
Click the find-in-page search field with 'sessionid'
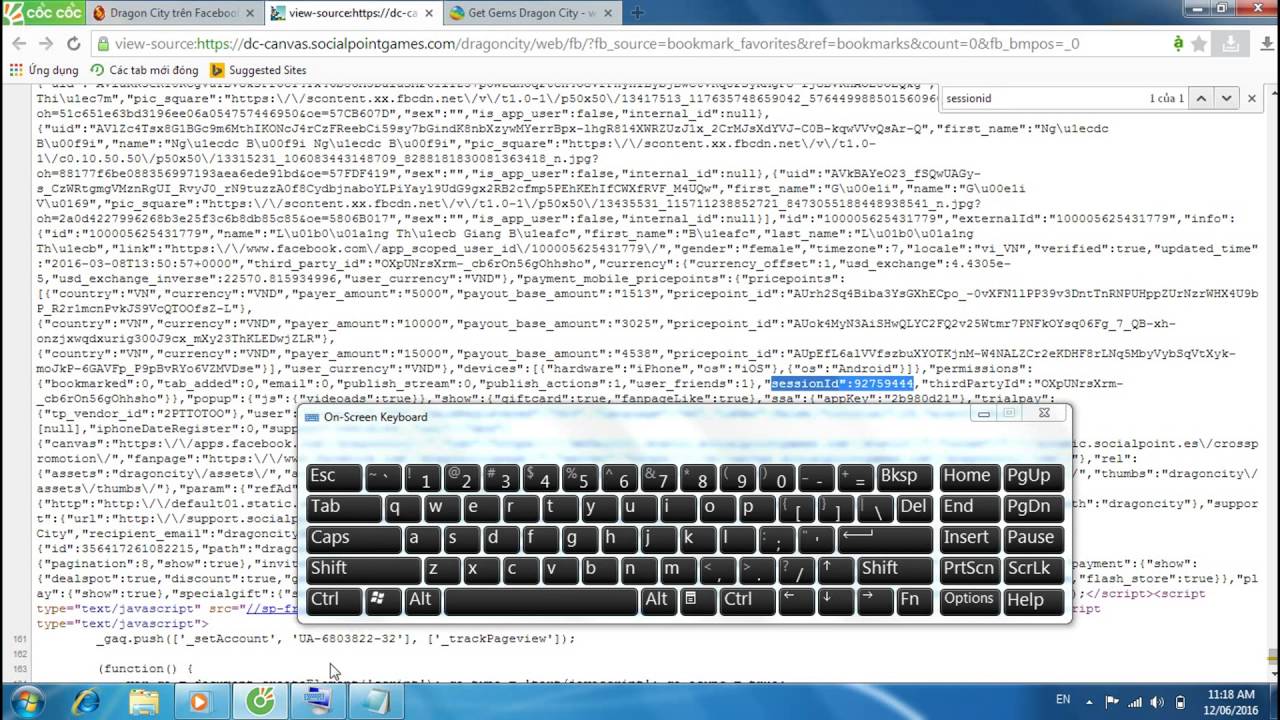(x=1040, y=98)
